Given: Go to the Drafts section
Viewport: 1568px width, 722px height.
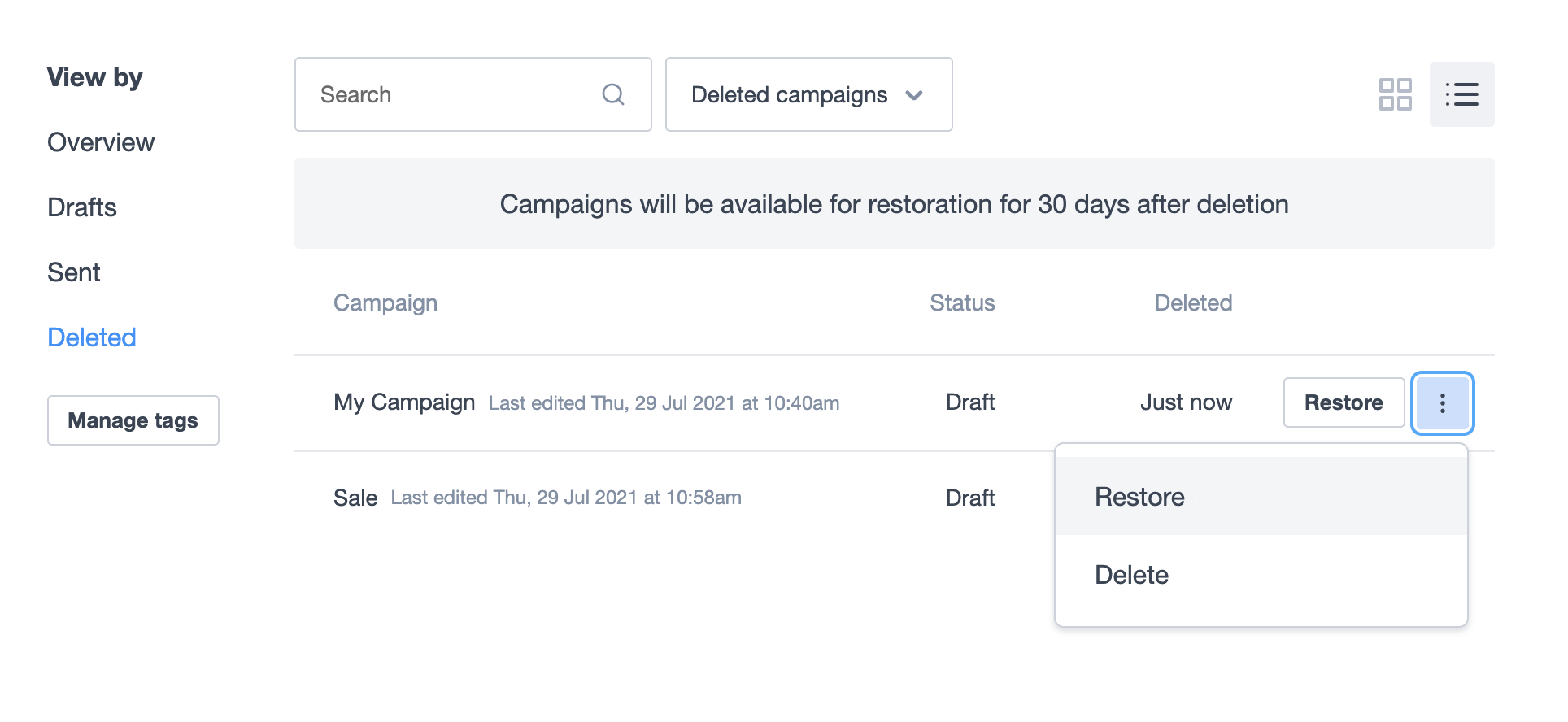Looking at the screenshot, I should tap(81, 207).
